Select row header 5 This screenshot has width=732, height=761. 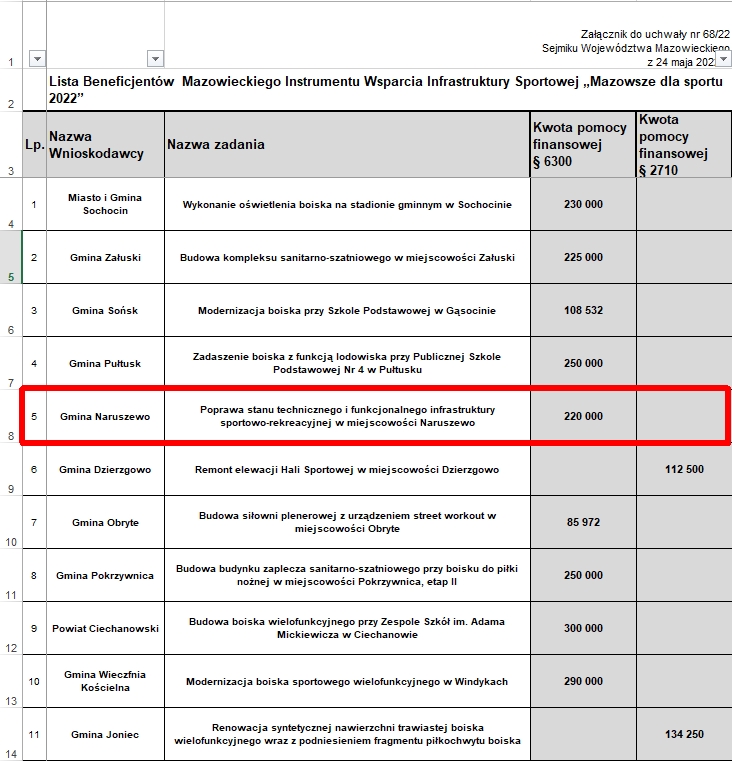(x=11, y=257)
